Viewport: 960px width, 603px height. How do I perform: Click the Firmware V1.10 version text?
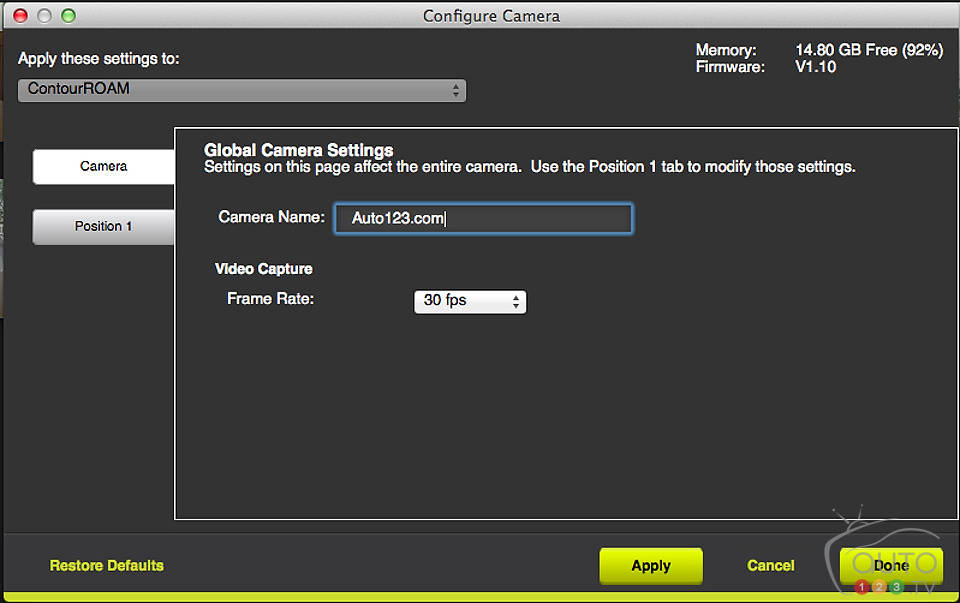815,67
